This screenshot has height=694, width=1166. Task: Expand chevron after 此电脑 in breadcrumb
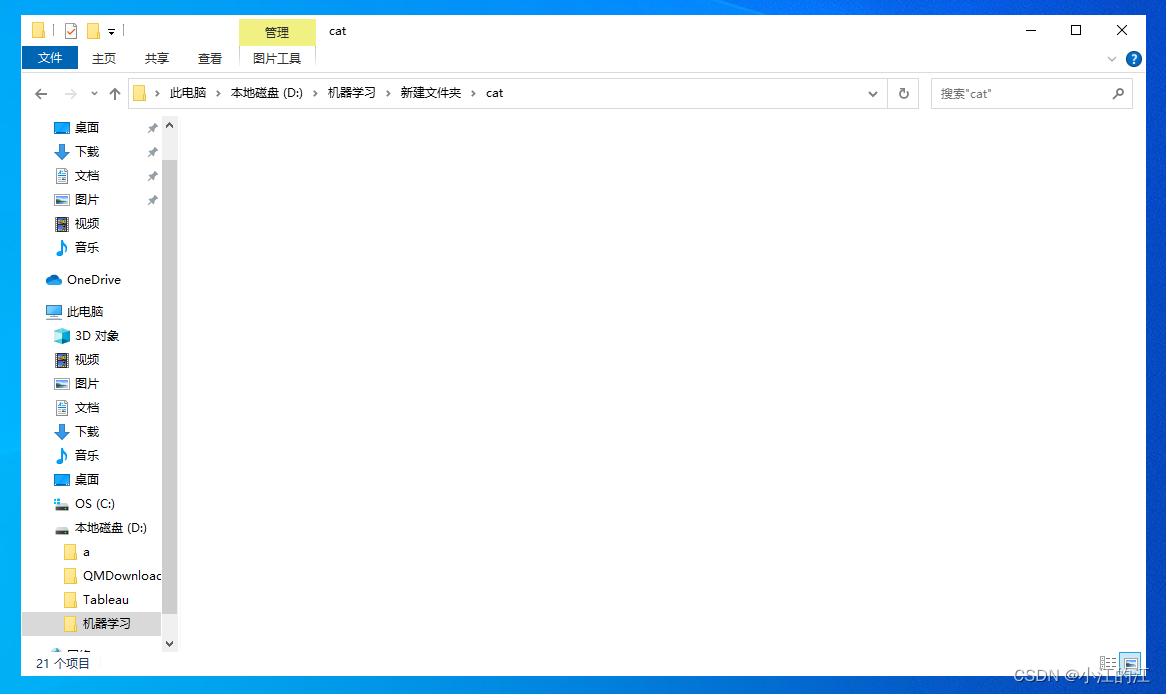point(218,93)
